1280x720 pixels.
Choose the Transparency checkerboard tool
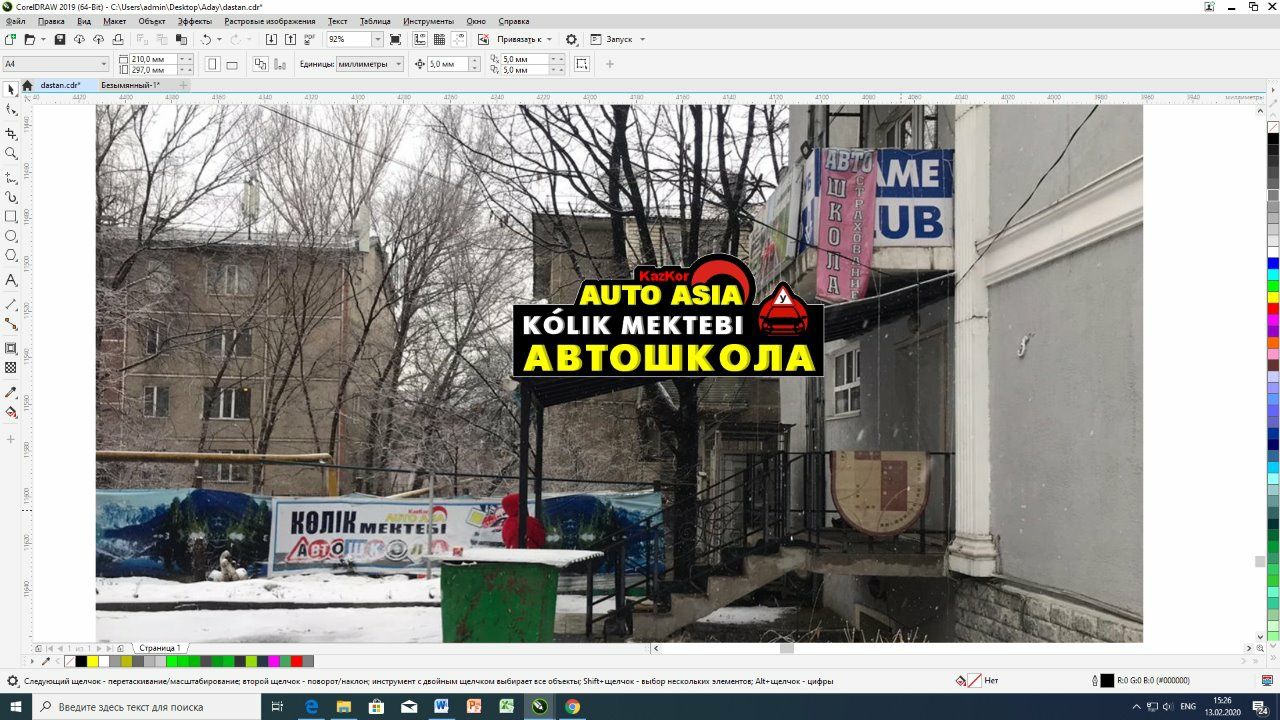coord(11,368)
